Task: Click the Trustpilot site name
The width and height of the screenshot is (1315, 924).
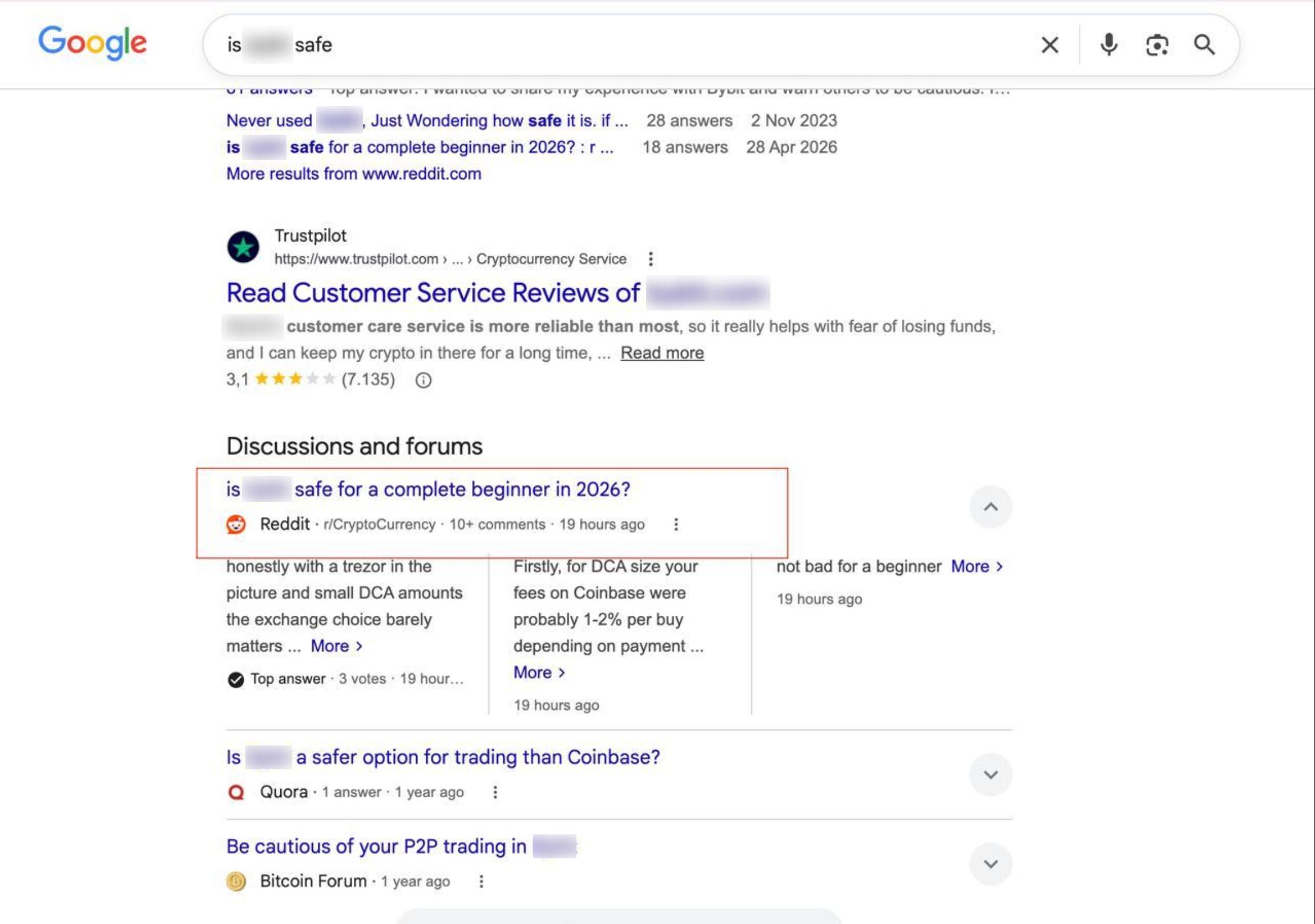Action: coord(310,236)
